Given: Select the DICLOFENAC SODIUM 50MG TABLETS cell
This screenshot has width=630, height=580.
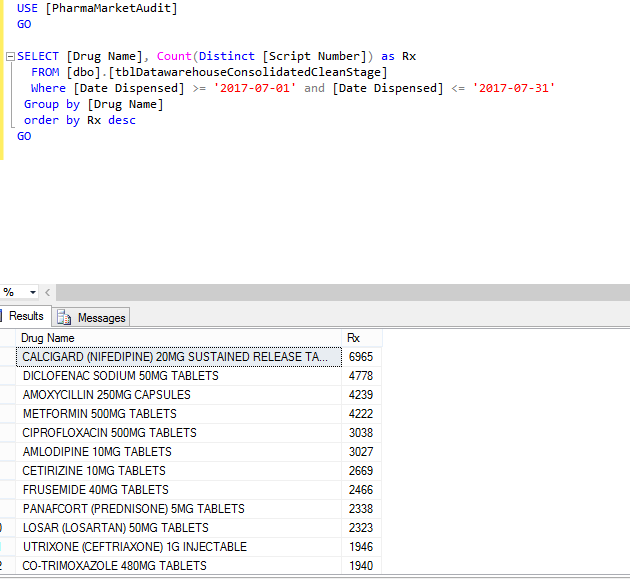Looking at the screenshot, I should (x=120, y=376).
